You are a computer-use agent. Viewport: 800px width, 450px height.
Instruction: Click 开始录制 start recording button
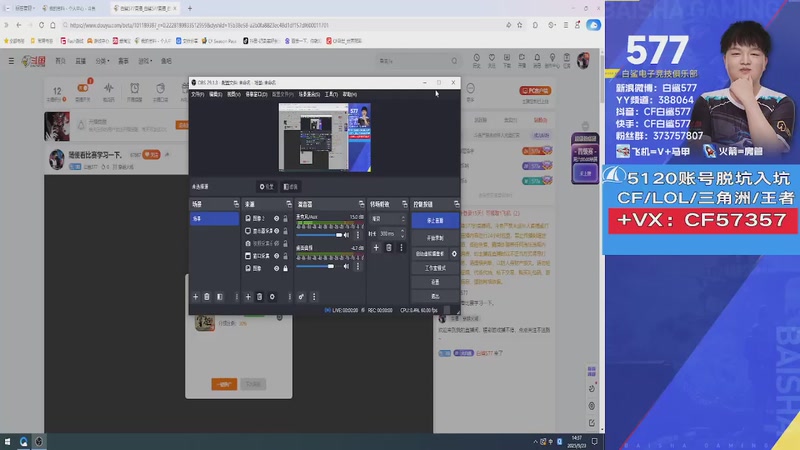point(435,238)
